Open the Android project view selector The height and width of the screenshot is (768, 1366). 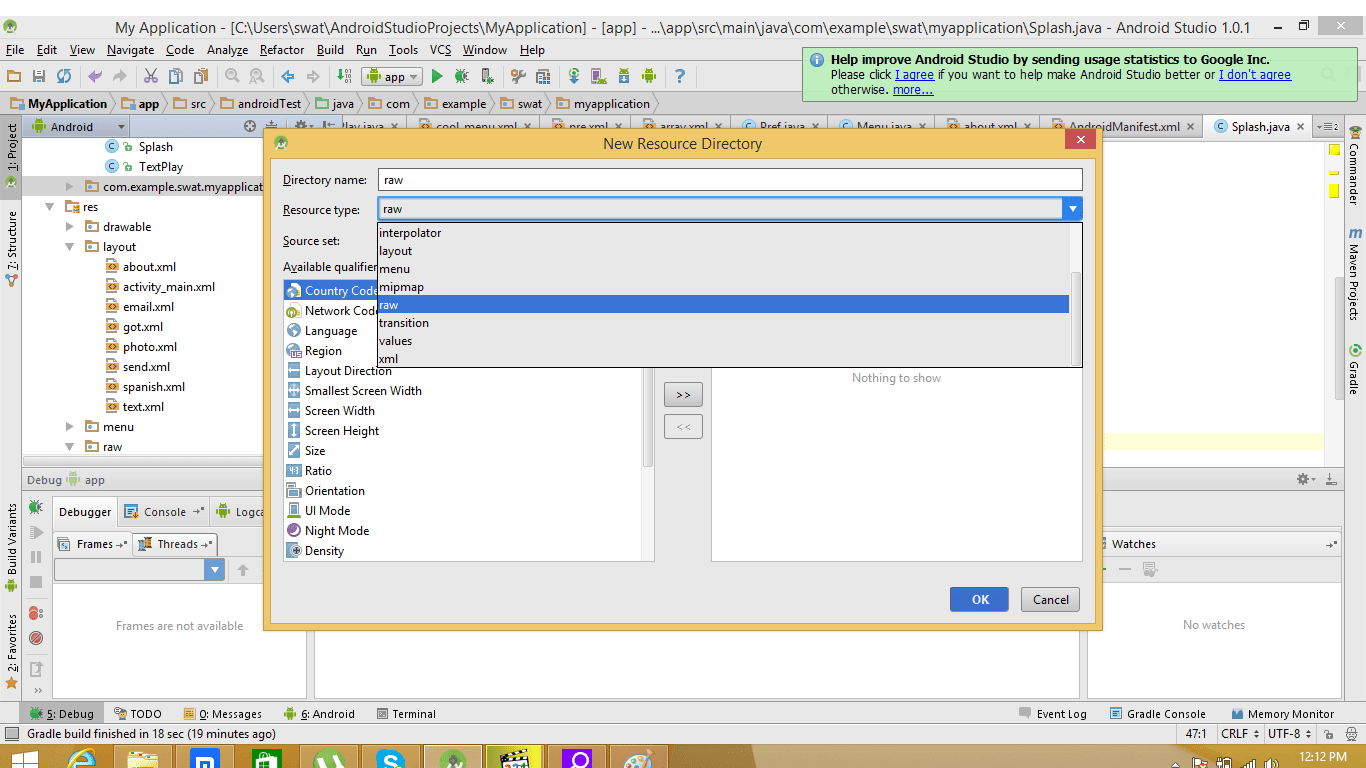pyautogui.click(x=78, y=127)
